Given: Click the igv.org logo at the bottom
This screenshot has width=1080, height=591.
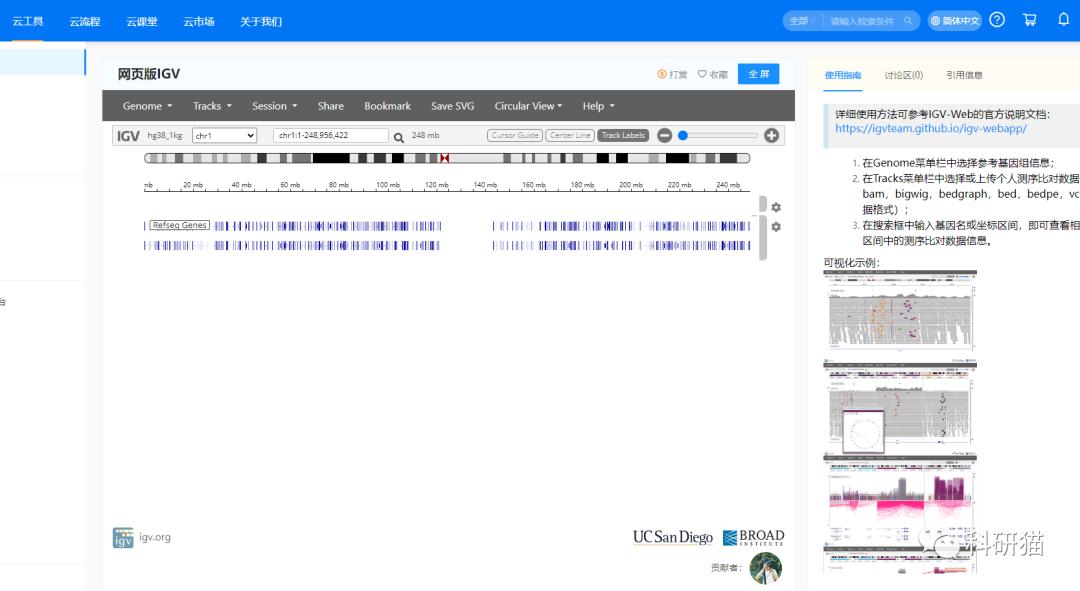Looking at the screenshot, I should point(123,537).
